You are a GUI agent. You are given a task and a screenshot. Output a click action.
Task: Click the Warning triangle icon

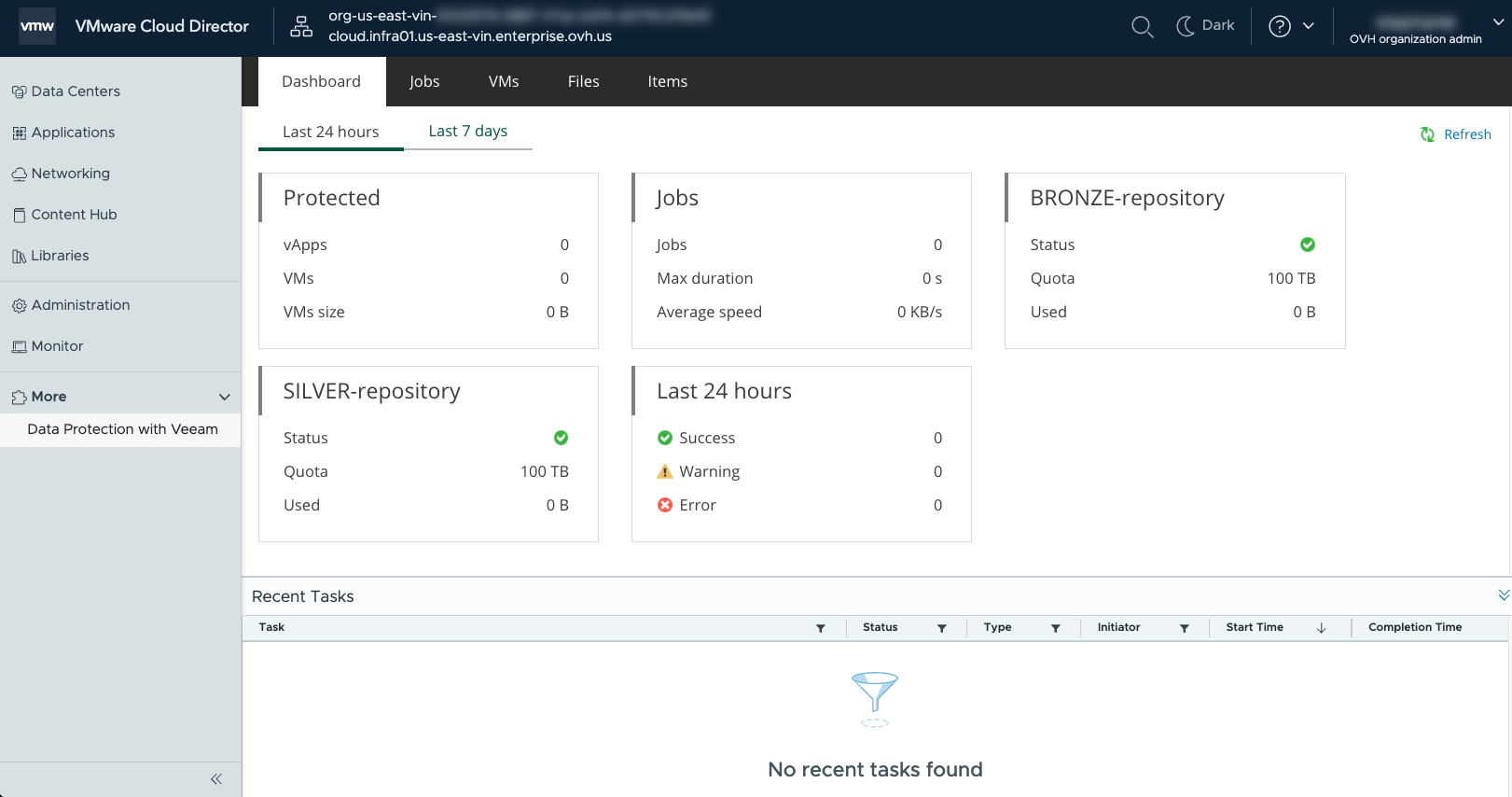[x=665, y=471]
